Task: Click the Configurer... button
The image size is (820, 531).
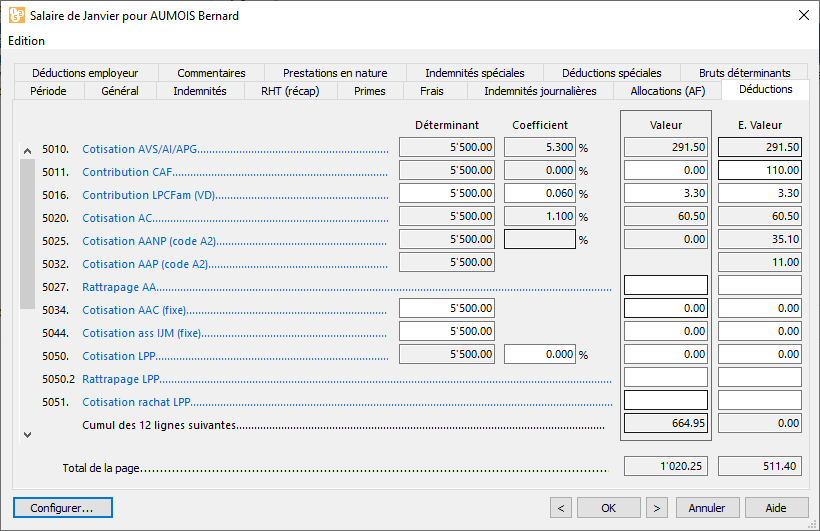Action: (x=63, y=507)
